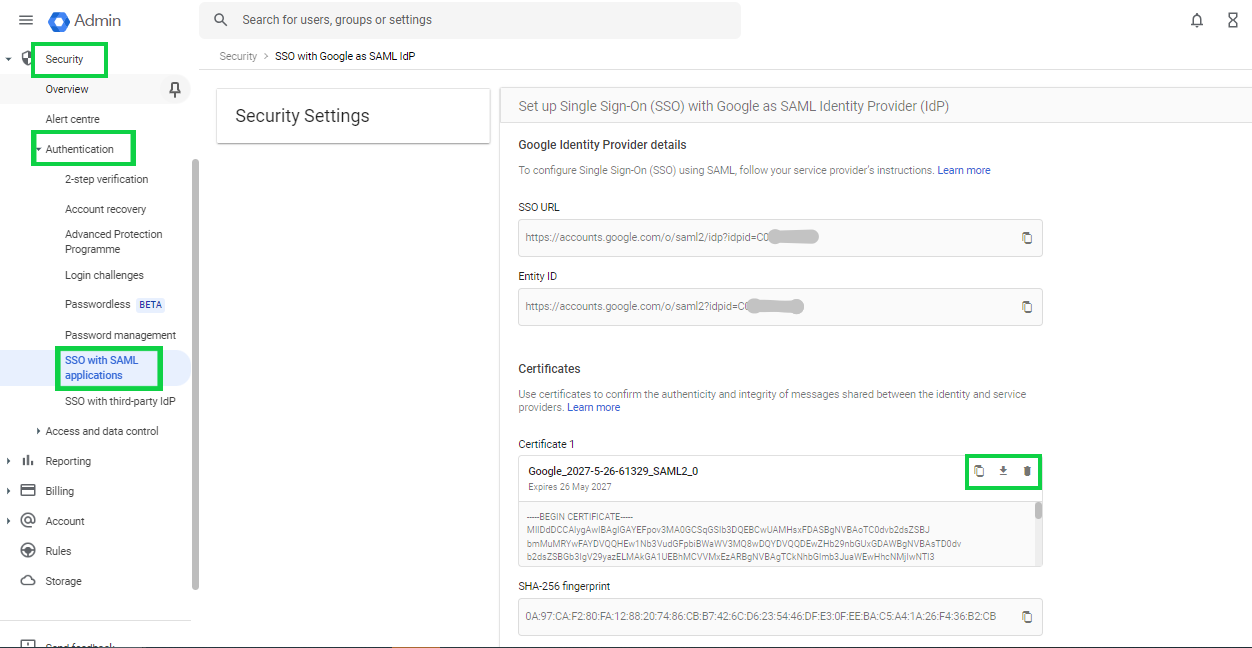Focus the search users, groups or settings field
Screen dimensions: 1252x648
(x=480, y=20)
